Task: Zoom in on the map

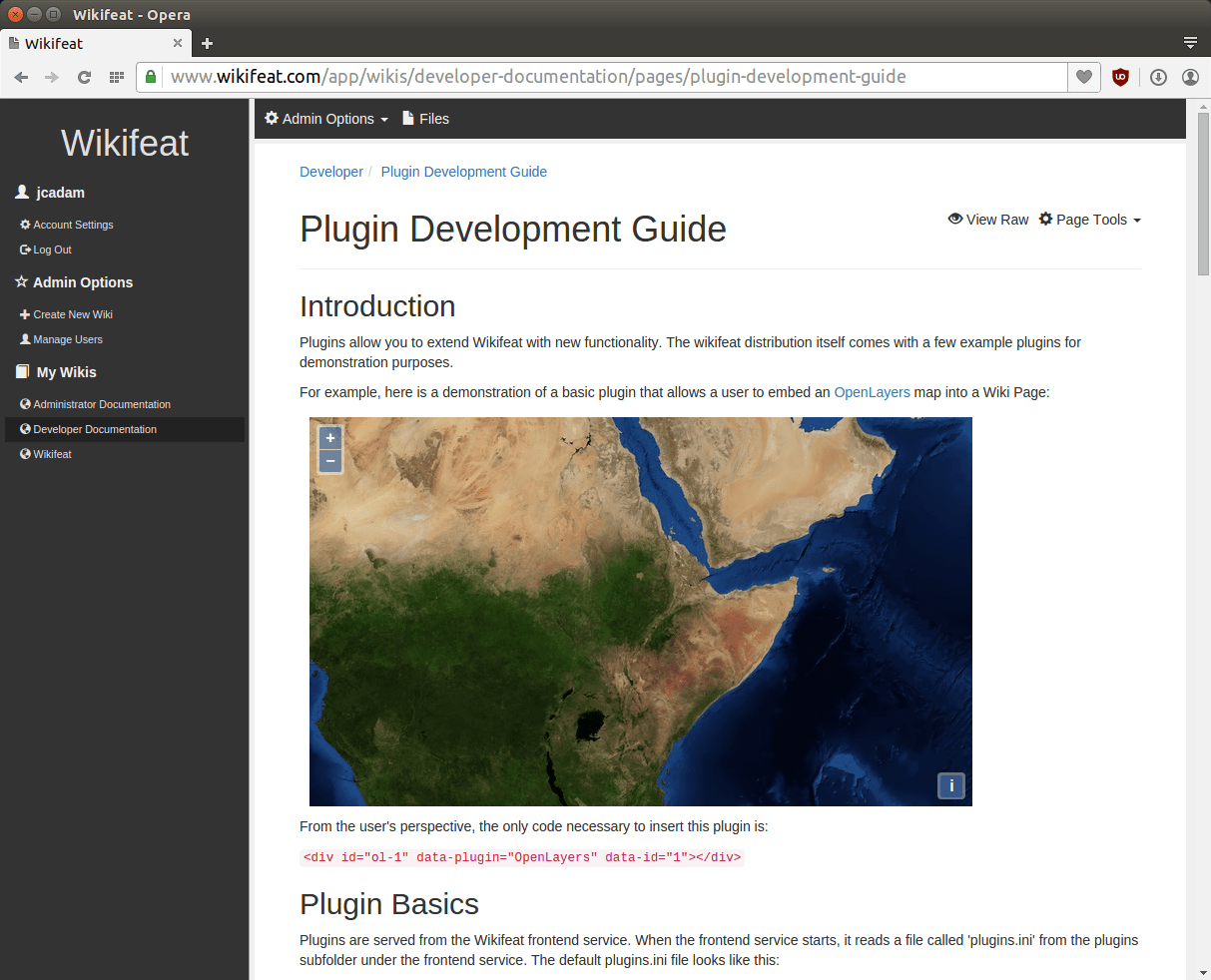Action: (x=330, y=438)
